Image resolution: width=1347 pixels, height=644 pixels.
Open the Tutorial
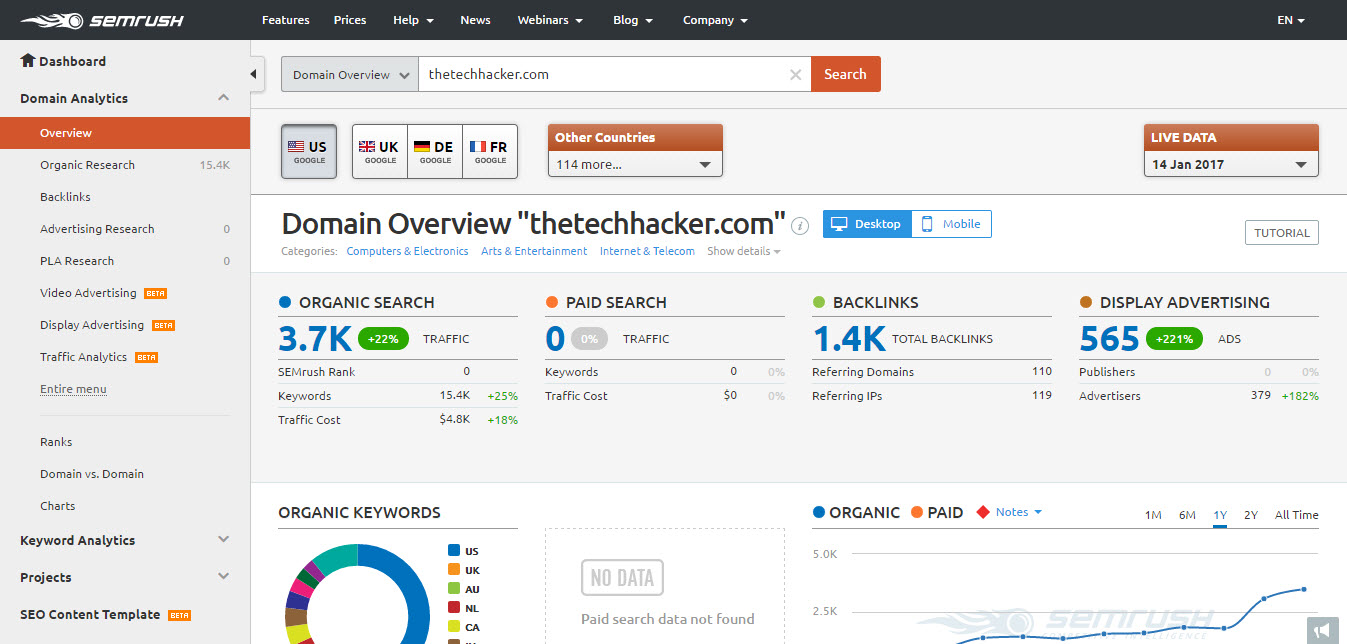[1281, 232]
